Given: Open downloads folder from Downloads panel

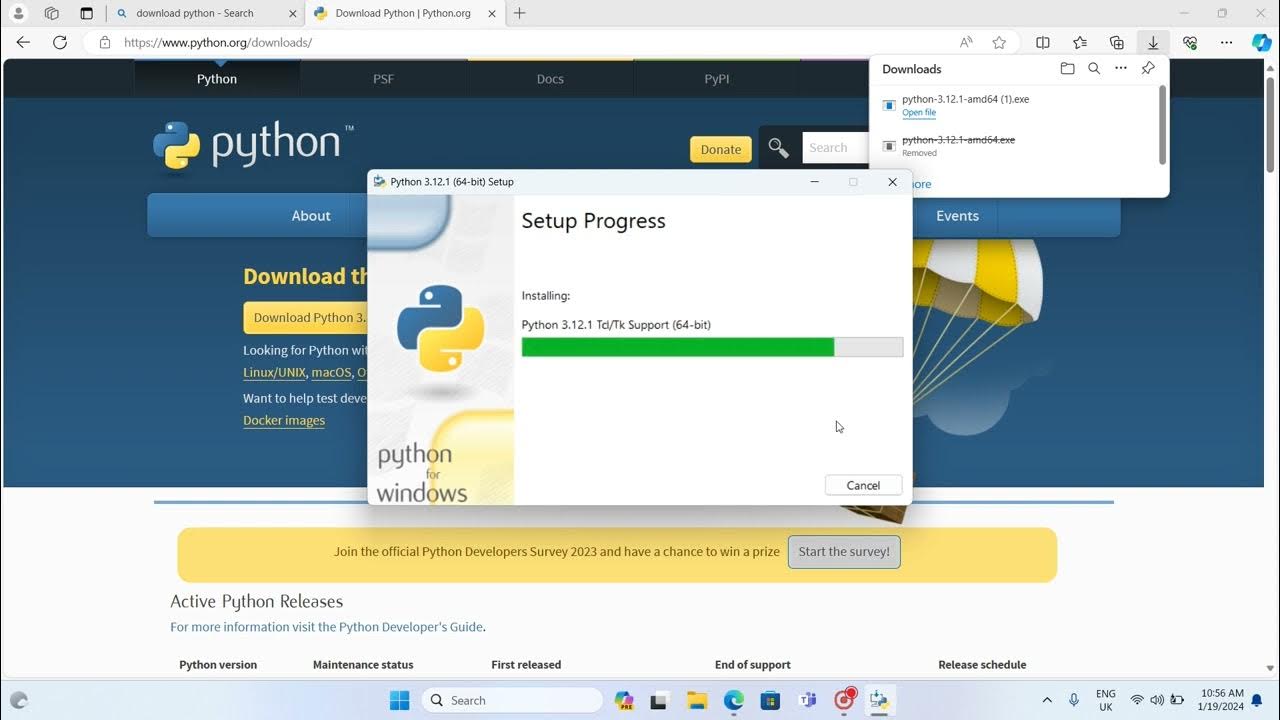Looking at the screenshot, I should pyautogui.click(x=1067, y=69).
